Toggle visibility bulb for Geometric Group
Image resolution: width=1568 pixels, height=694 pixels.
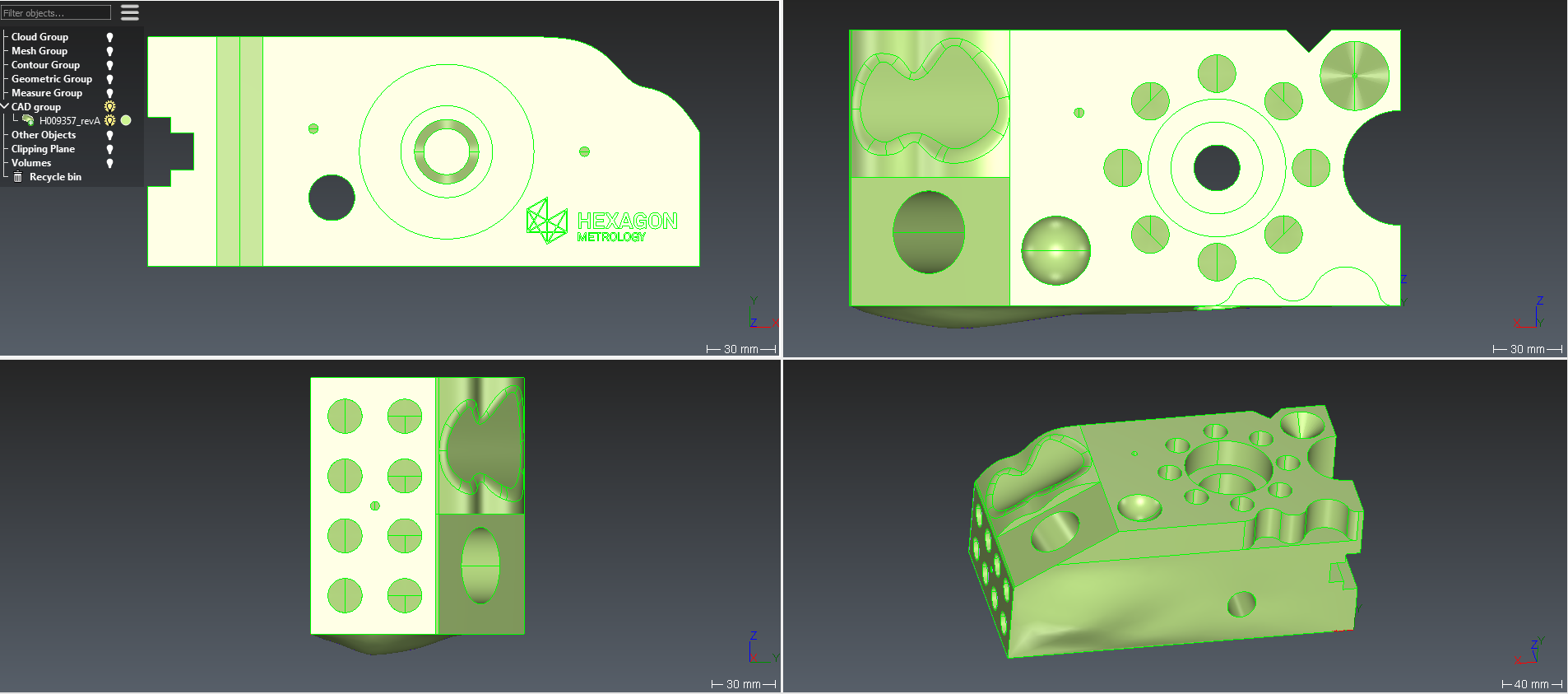pyautogui.click(x=109, y=79)
